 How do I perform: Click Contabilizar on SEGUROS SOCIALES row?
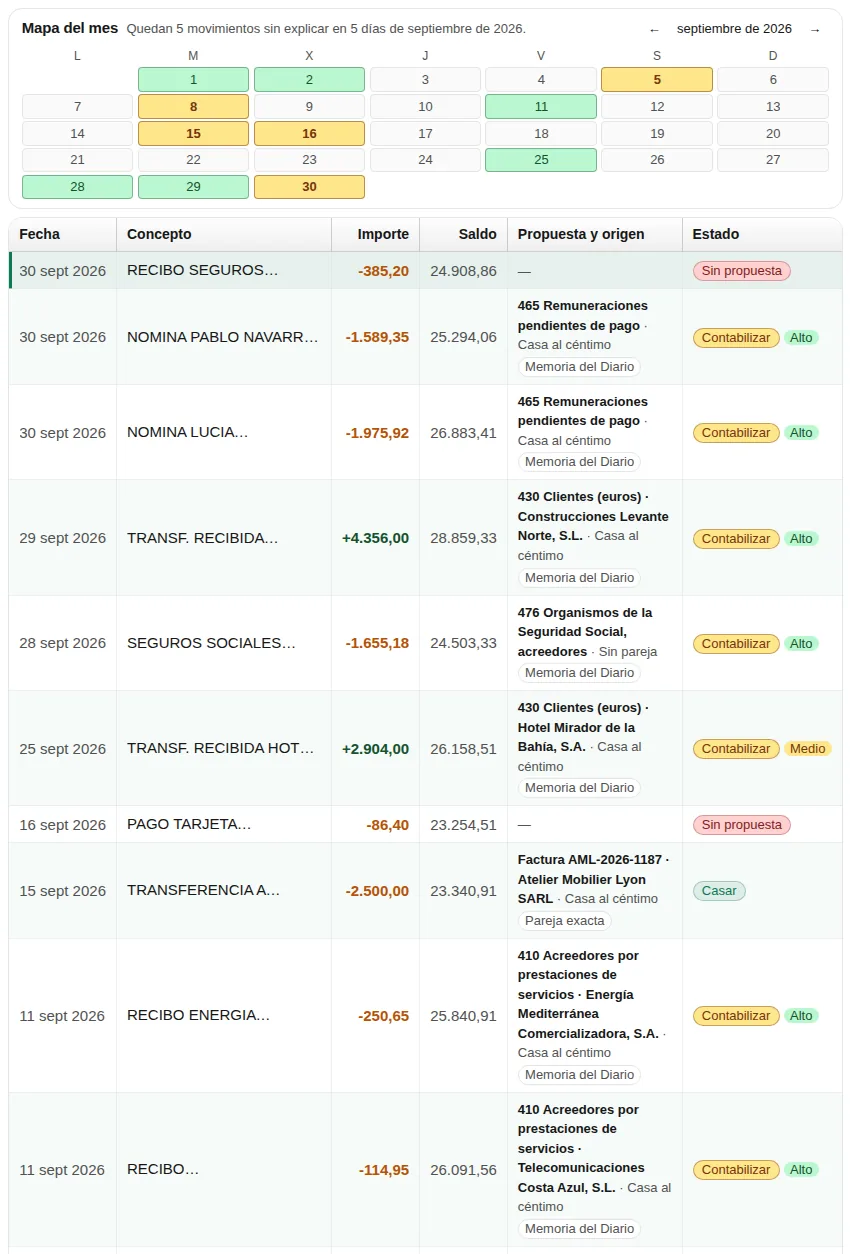click(736, 644)
